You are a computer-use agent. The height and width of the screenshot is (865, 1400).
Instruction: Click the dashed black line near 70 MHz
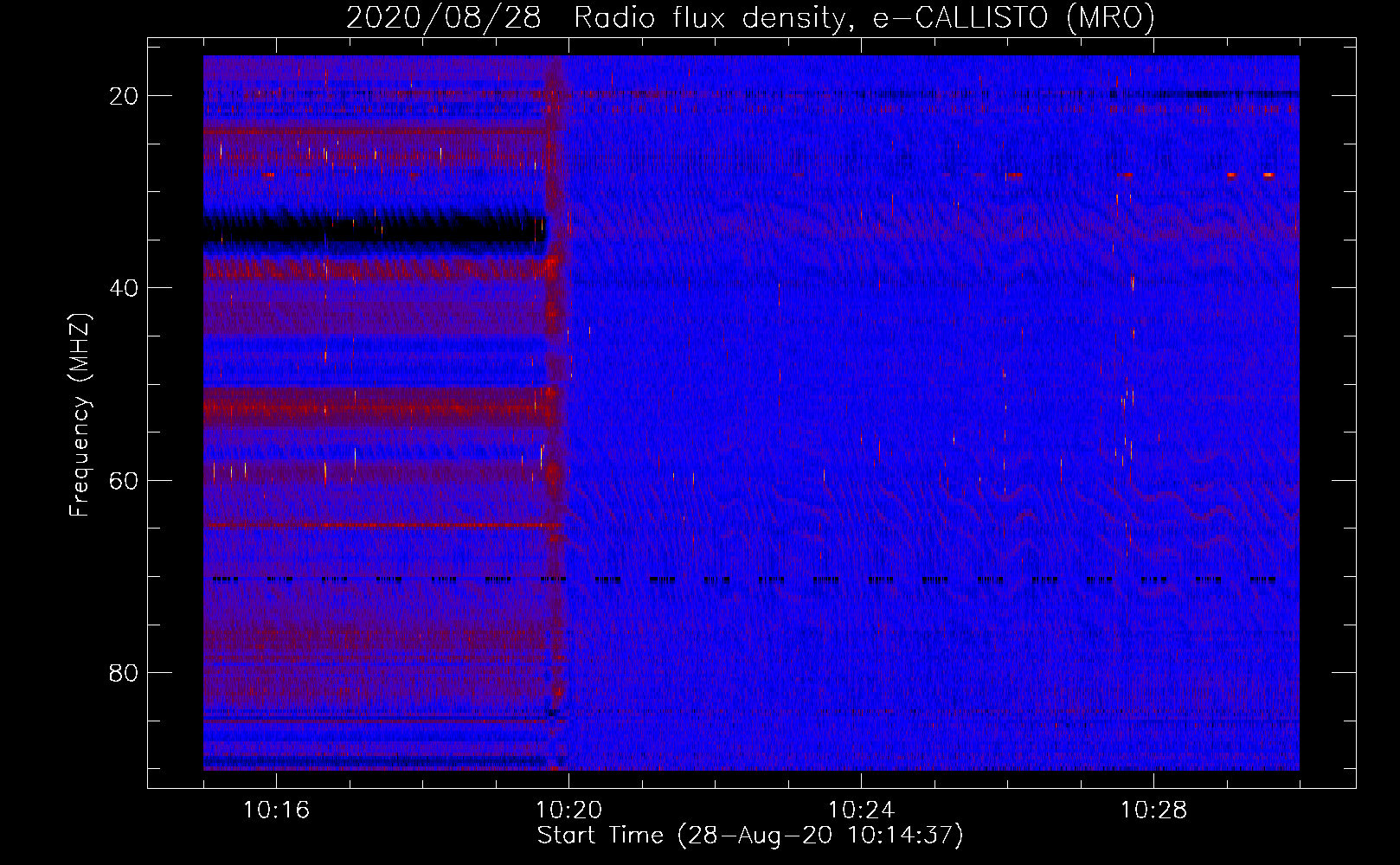click(x=744, y=580)
